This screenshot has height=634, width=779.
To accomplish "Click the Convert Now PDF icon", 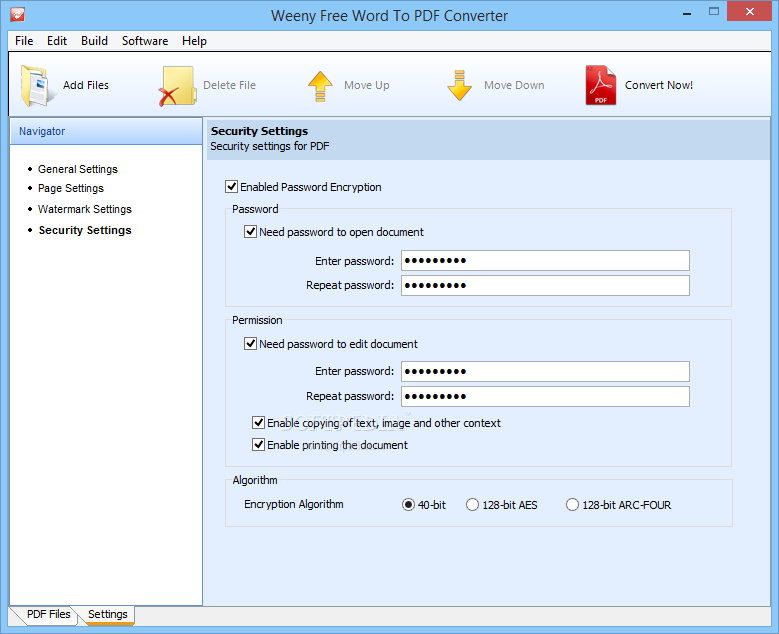I will tap(601, 85).
